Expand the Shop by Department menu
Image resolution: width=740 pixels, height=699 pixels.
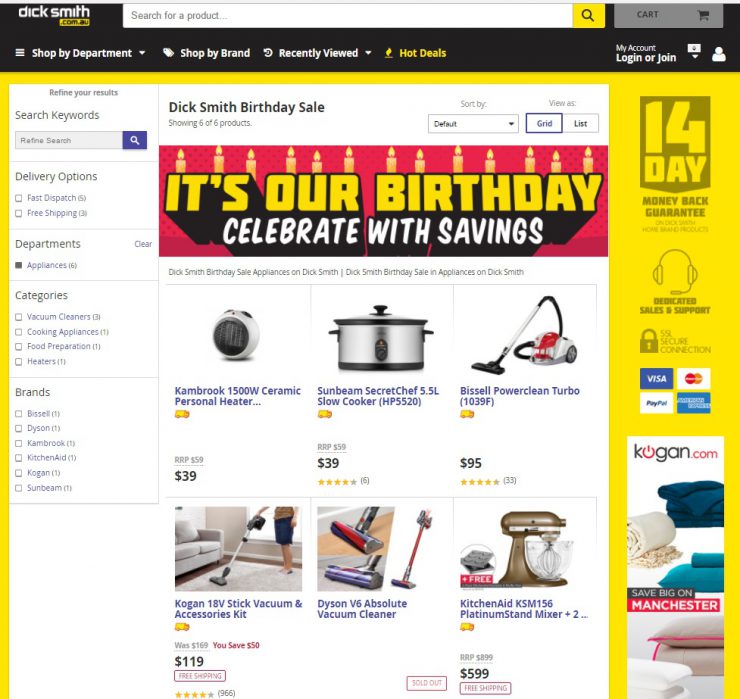(81, 53)
